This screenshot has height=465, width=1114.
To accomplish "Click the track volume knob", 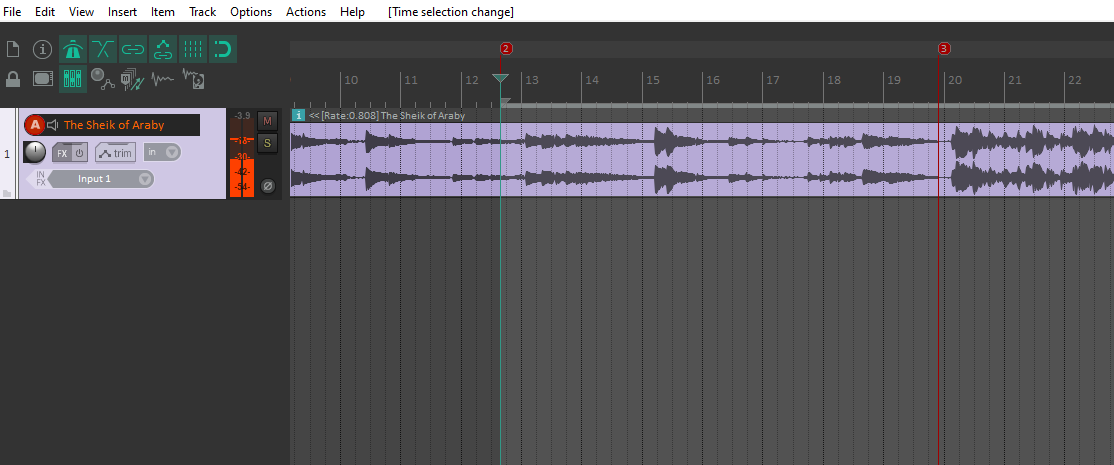I will [34, 152].
